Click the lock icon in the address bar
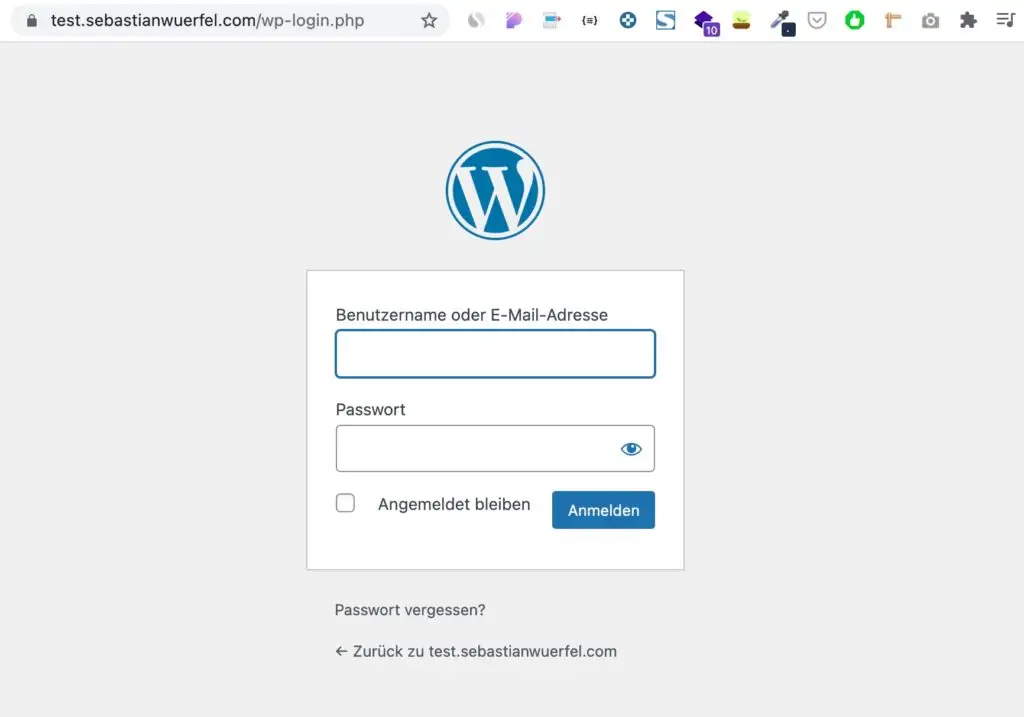 pyautogui.click(x=31, y=21)
